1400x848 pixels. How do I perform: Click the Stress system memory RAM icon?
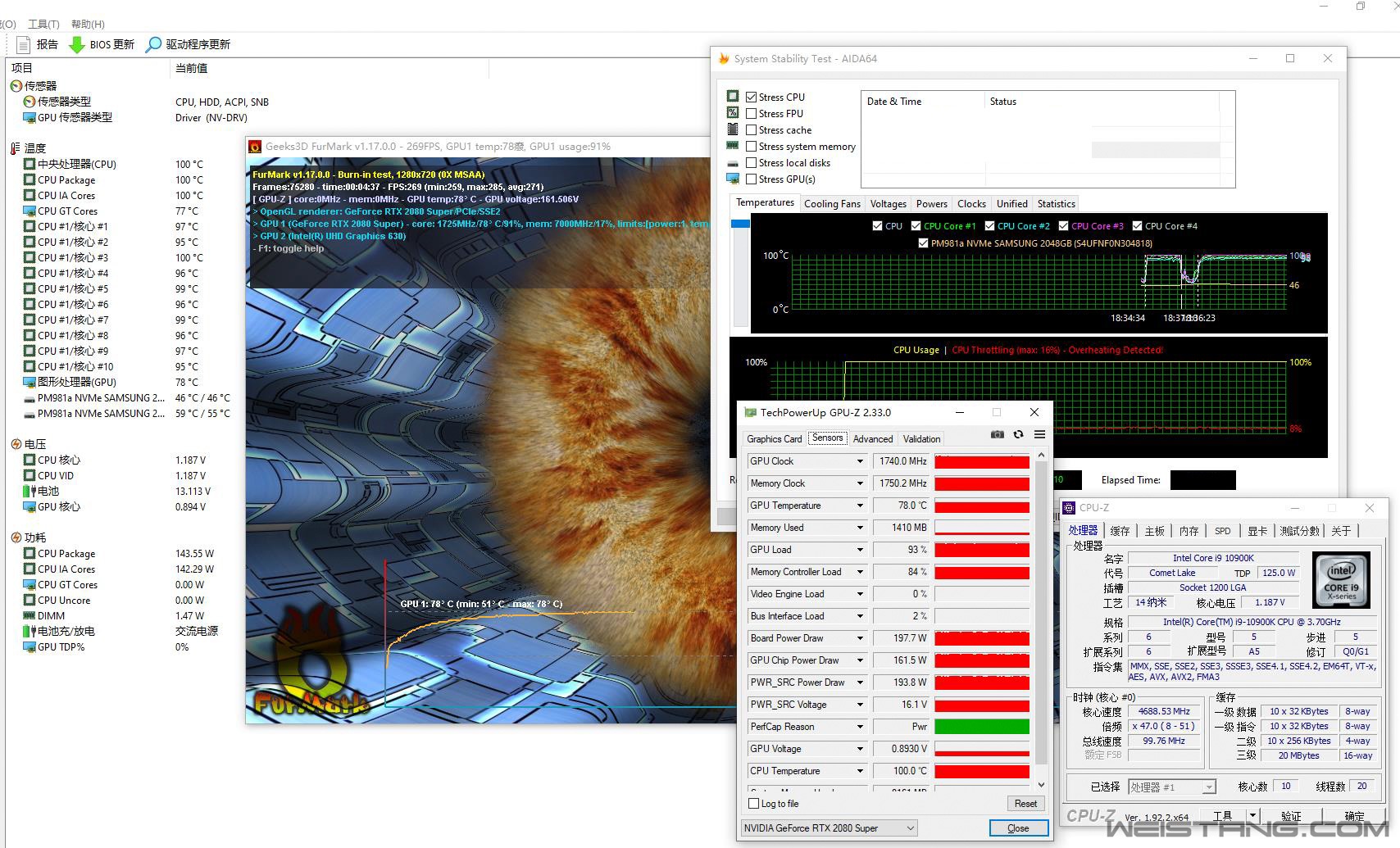pyautogui.click(x=733, y=146)
